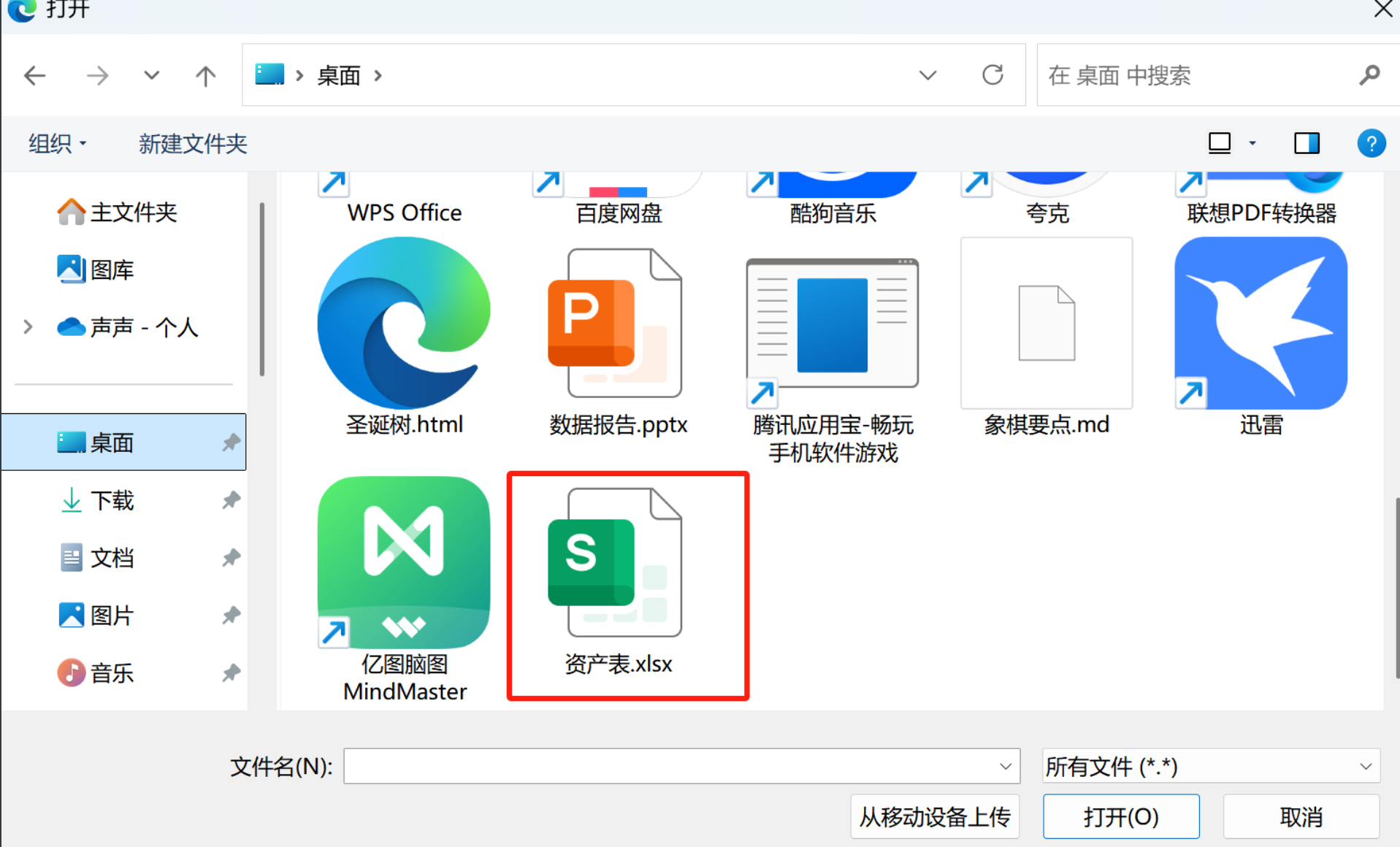Change the view layout icon

(1220, 143)
